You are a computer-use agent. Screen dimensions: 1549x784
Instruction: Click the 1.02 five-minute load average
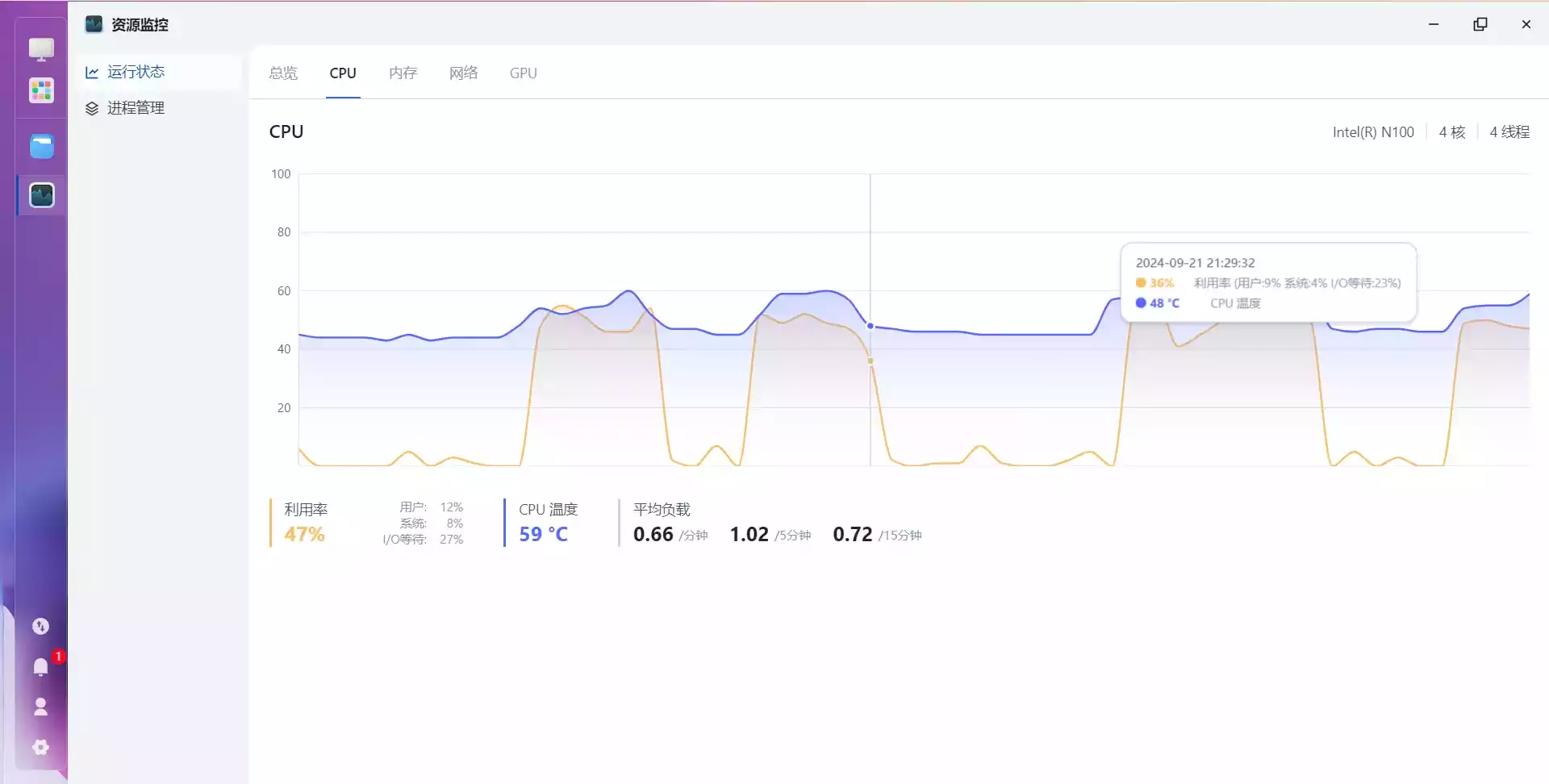(749, 534)
